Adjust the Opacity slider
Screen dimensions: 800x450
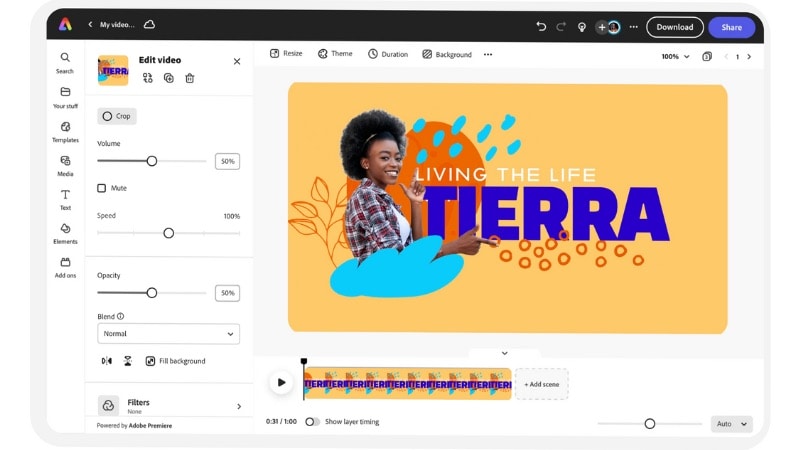(152, 292)
